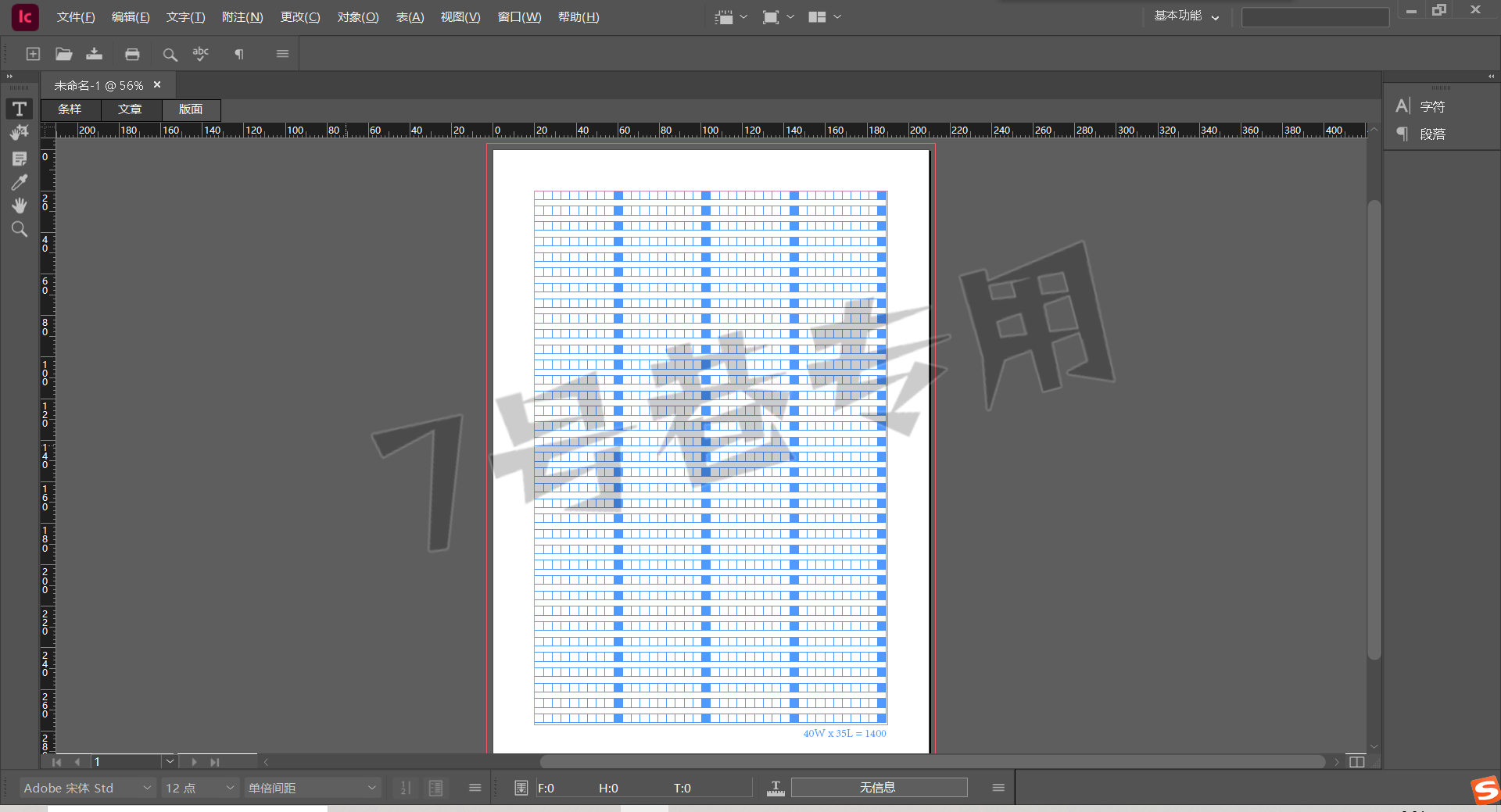The width and height of the screenshot is (1501, 812).
Task: Toggle hidden characters pilcrow icon
Action: tap(239, 54)
